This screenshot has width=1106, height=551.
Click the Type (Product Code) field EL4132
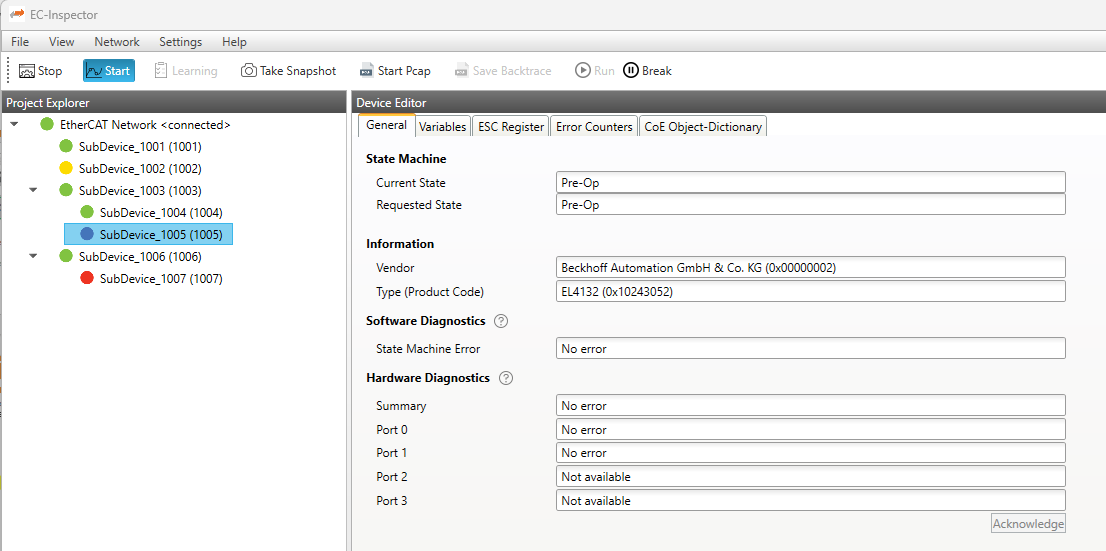coord(810,291)
